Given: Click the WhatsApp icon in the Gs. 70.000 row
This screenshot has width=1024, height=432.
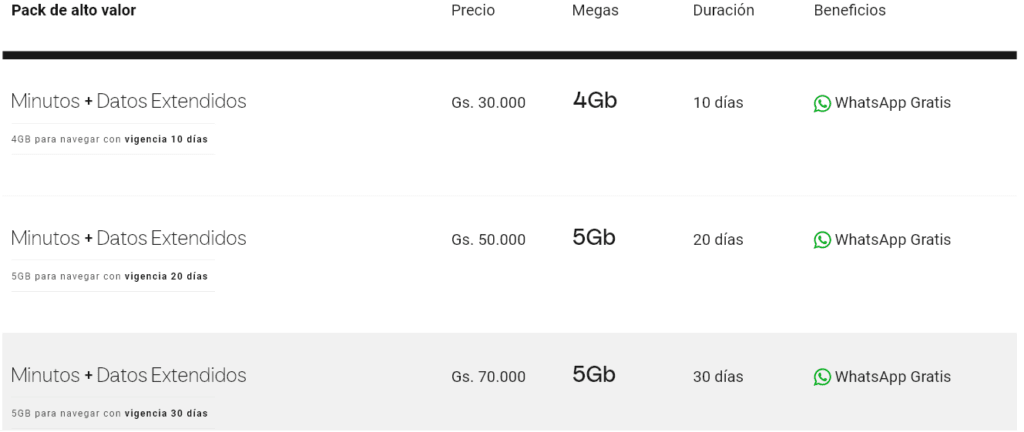Looking at the screenshot, I should pyautogui.click(x=822, y=377).
